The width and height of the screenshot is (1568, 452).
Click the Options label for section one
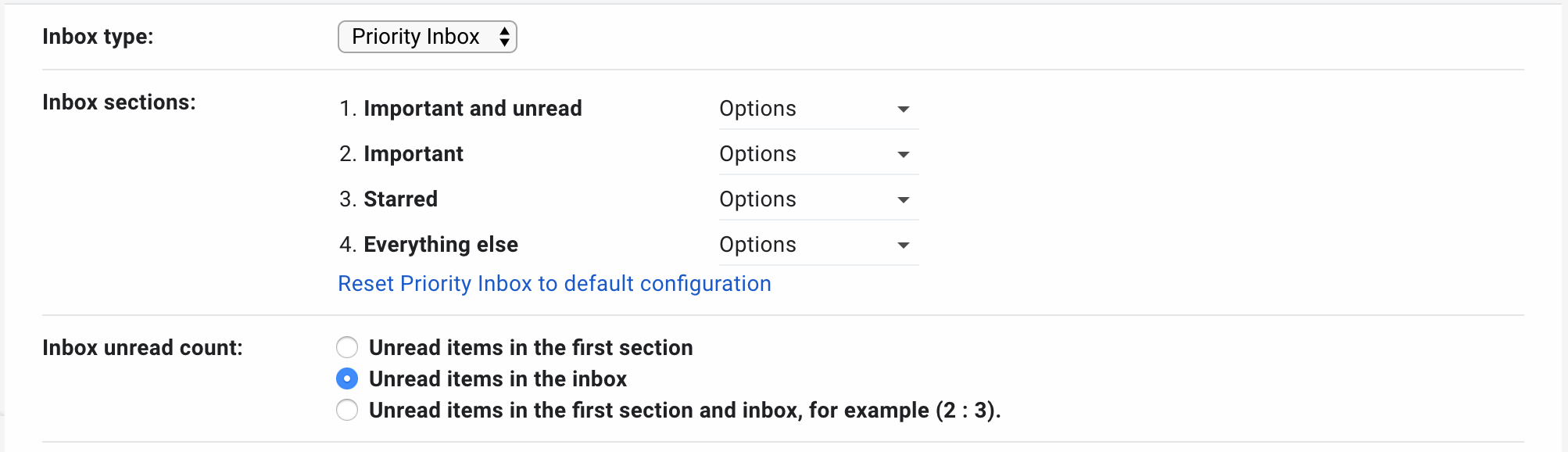point(757,109)
